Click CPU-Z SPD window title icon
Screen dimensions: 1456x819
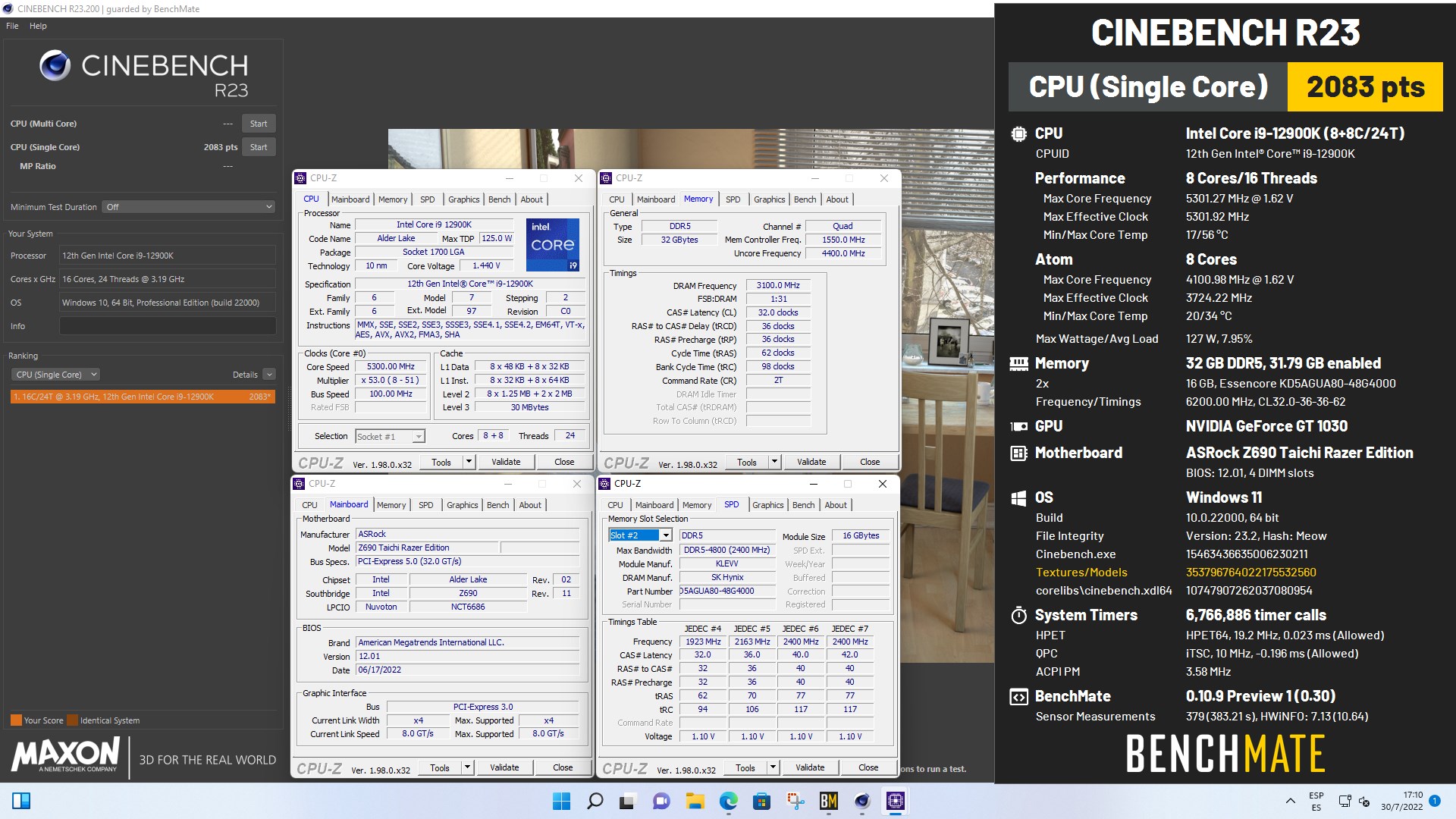click(604, 484)
